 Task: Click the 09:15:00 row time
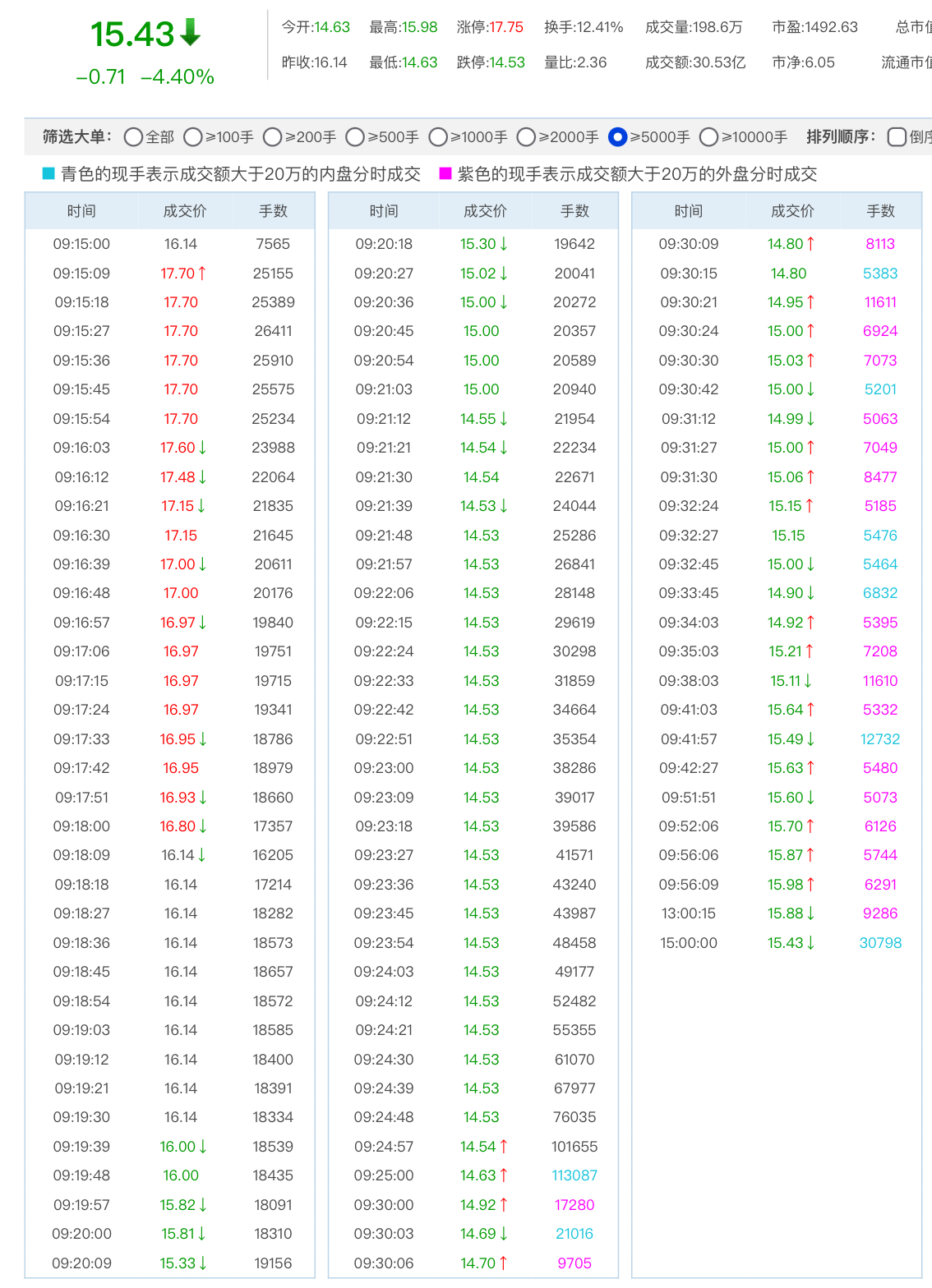tap(81, 244)
